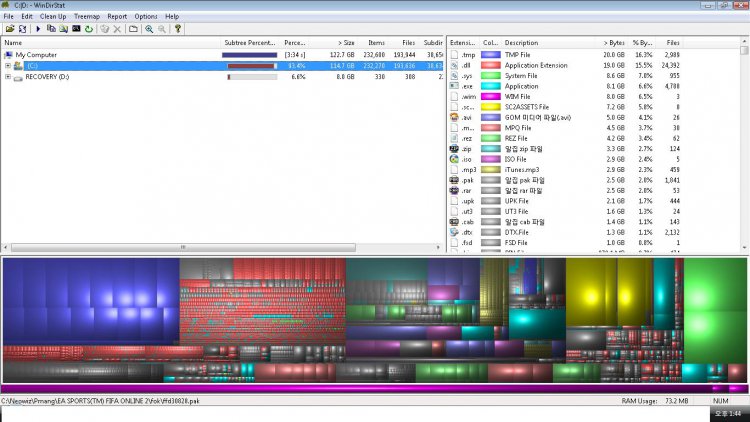
Task: Click the directory list horizontal scrollbar
Action: click(x=183, y=247)
